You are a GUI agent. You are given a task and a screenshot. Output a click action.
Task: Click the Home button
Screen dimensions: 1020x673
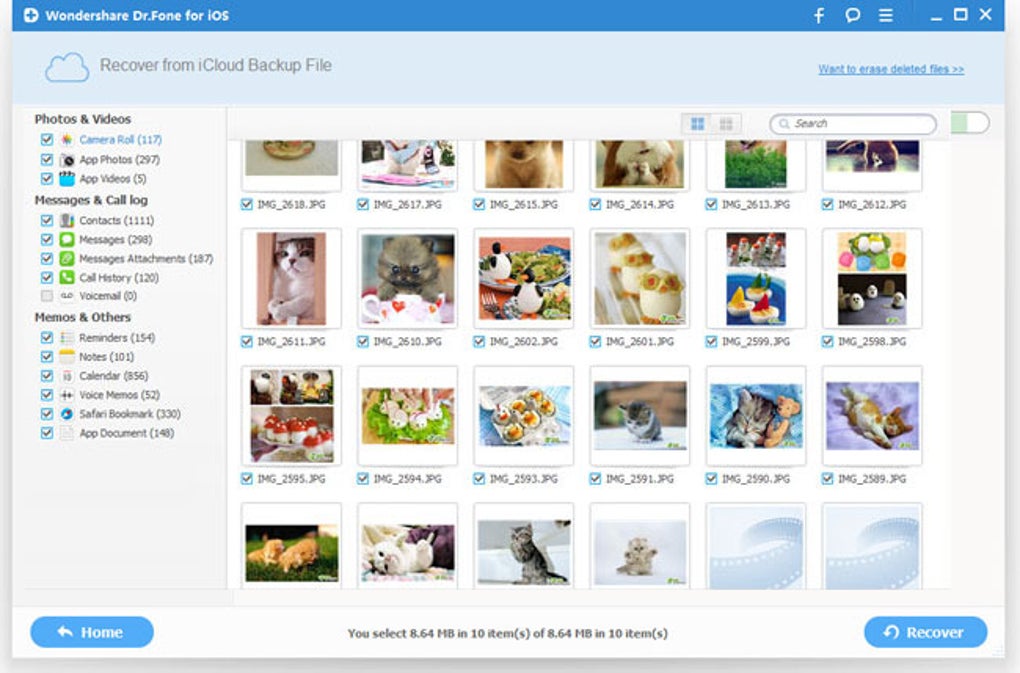[90, 632]
